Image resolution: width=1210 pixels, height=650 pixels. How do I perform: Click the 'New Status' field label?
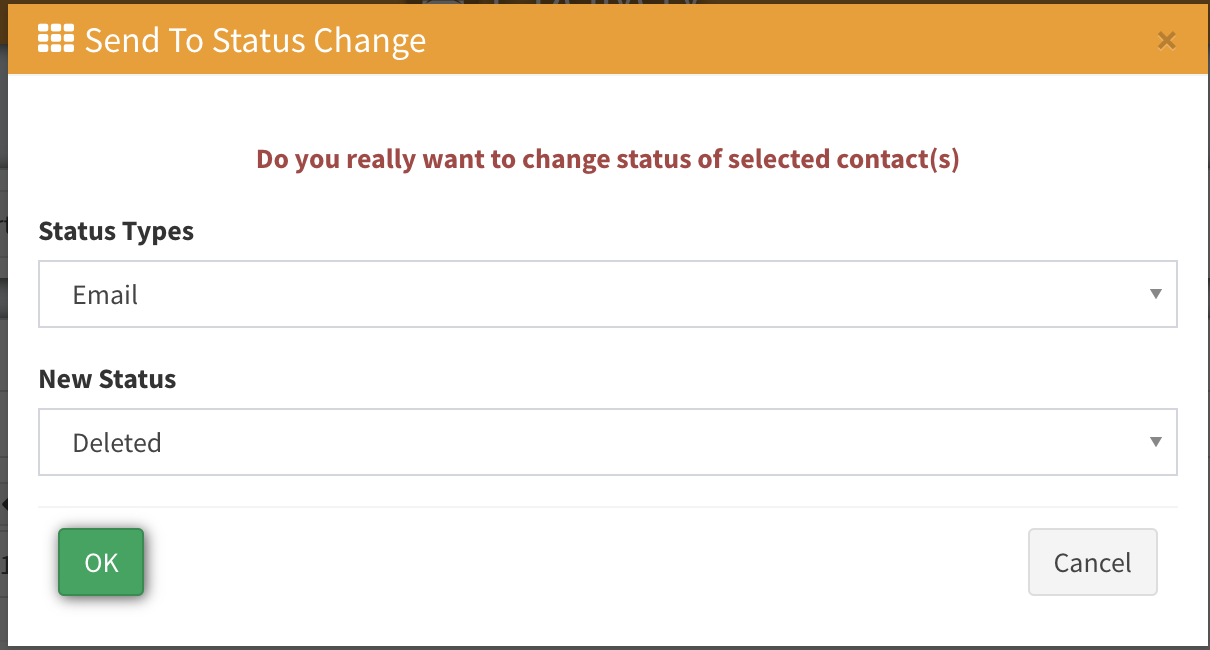107,379
